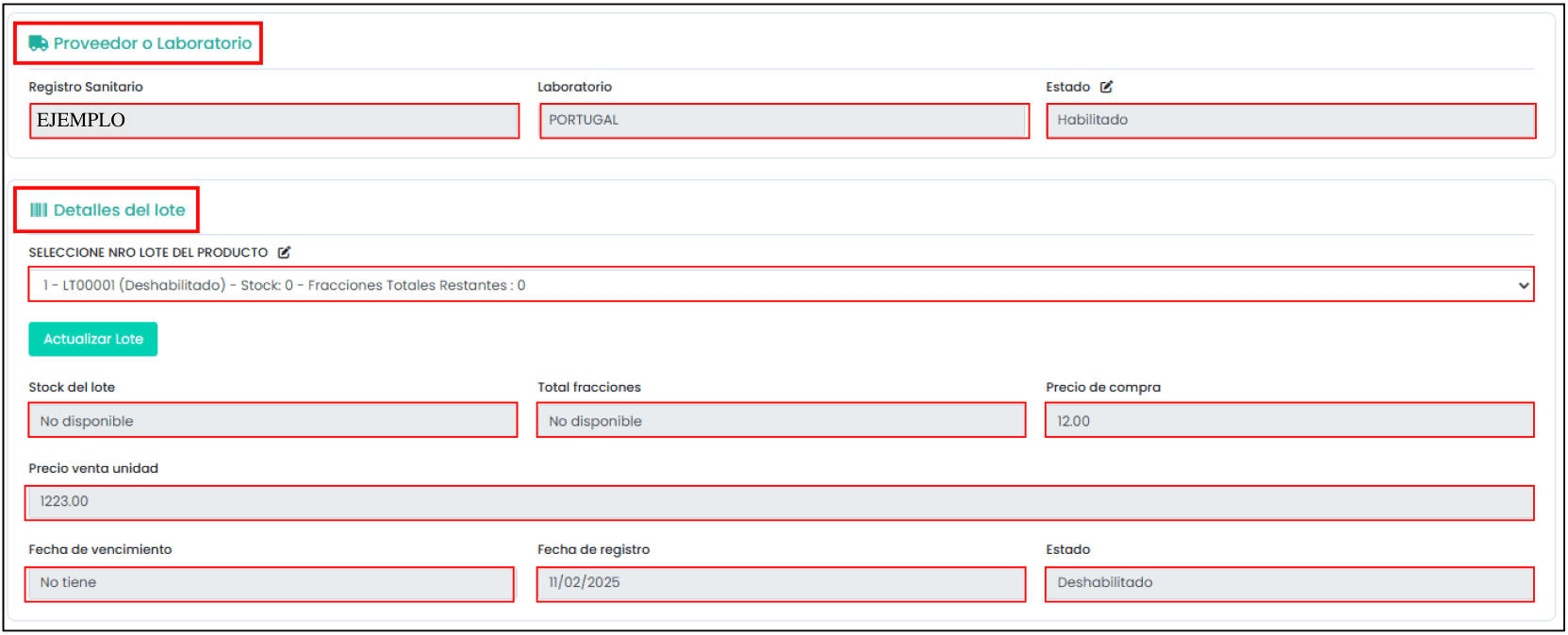Viewport: 1568px width, 635px height.
Task: Click the Stock del lote field
Action: (272, 421)
